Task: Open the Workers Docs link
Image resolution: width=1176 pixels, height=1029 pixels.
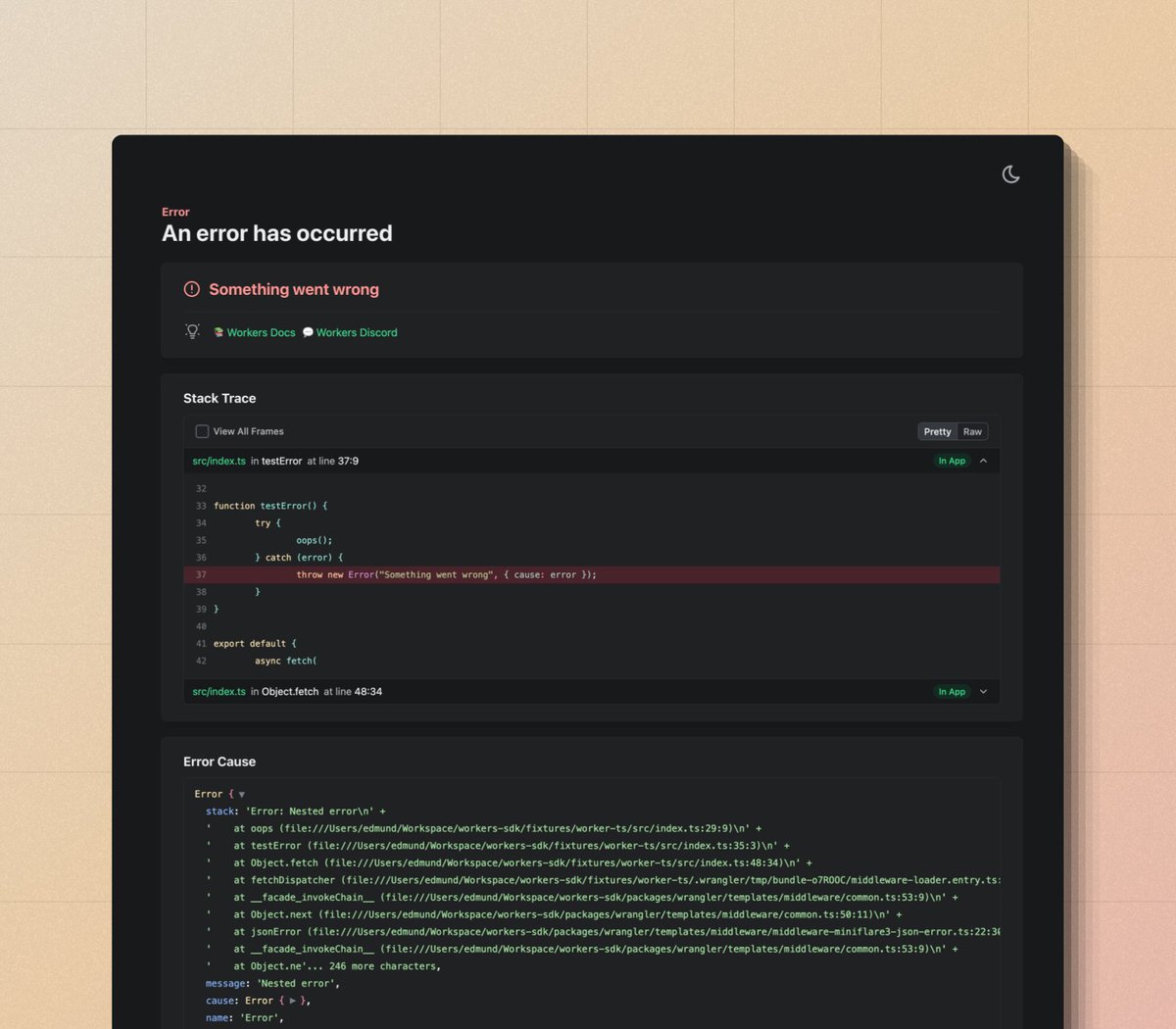Action: pos(260,332)
